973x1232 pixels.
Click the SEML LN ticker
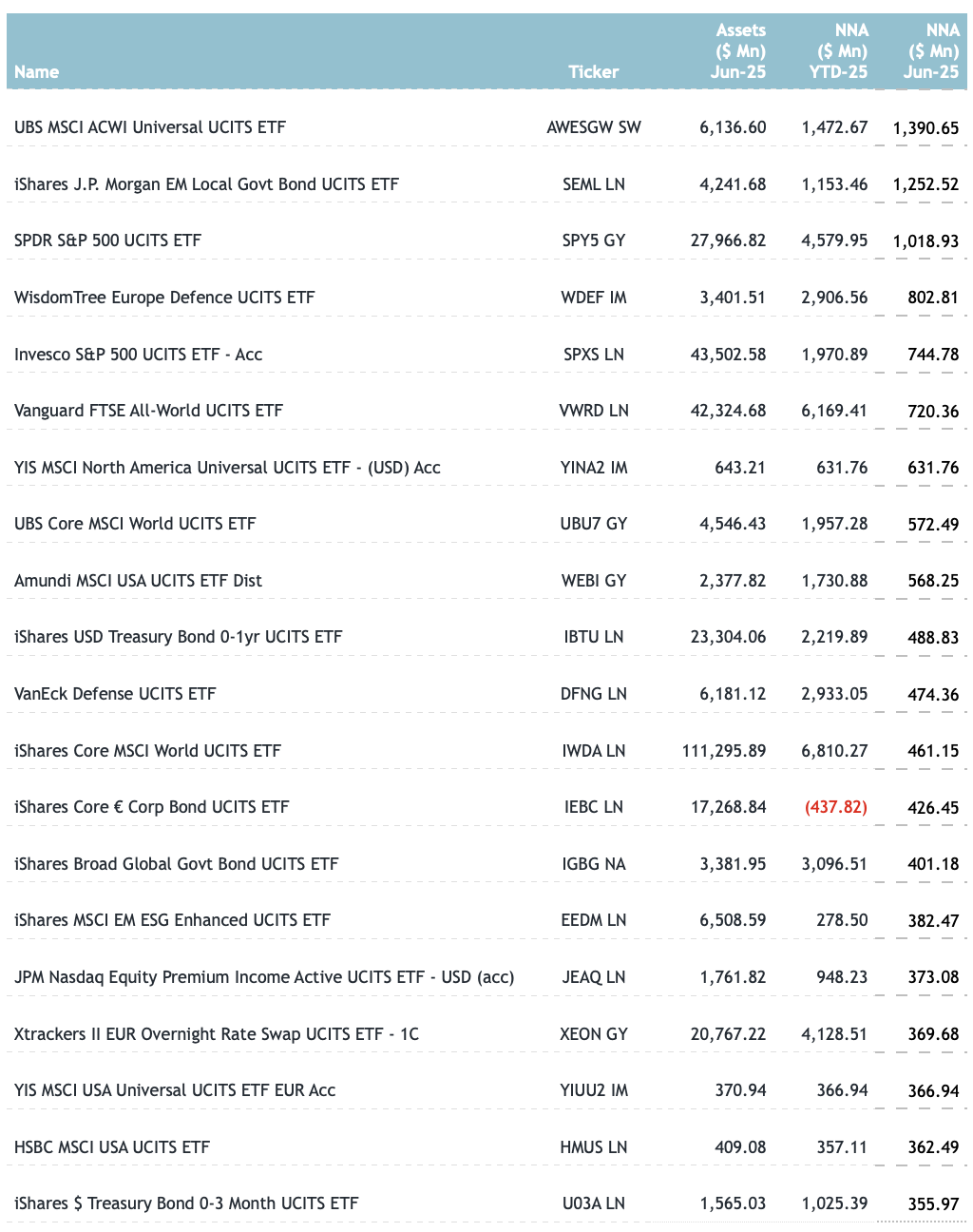coord(594,184)
